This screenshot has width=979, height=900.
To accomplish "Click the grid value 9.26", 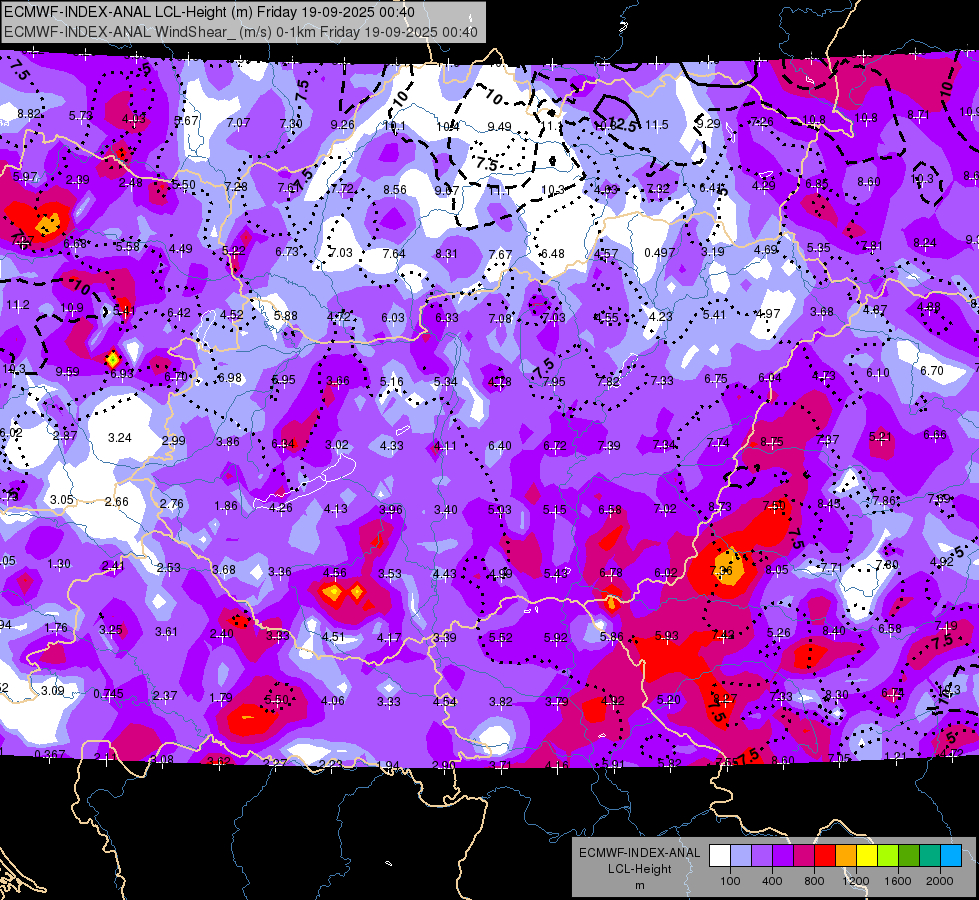I will pos(342,125).
